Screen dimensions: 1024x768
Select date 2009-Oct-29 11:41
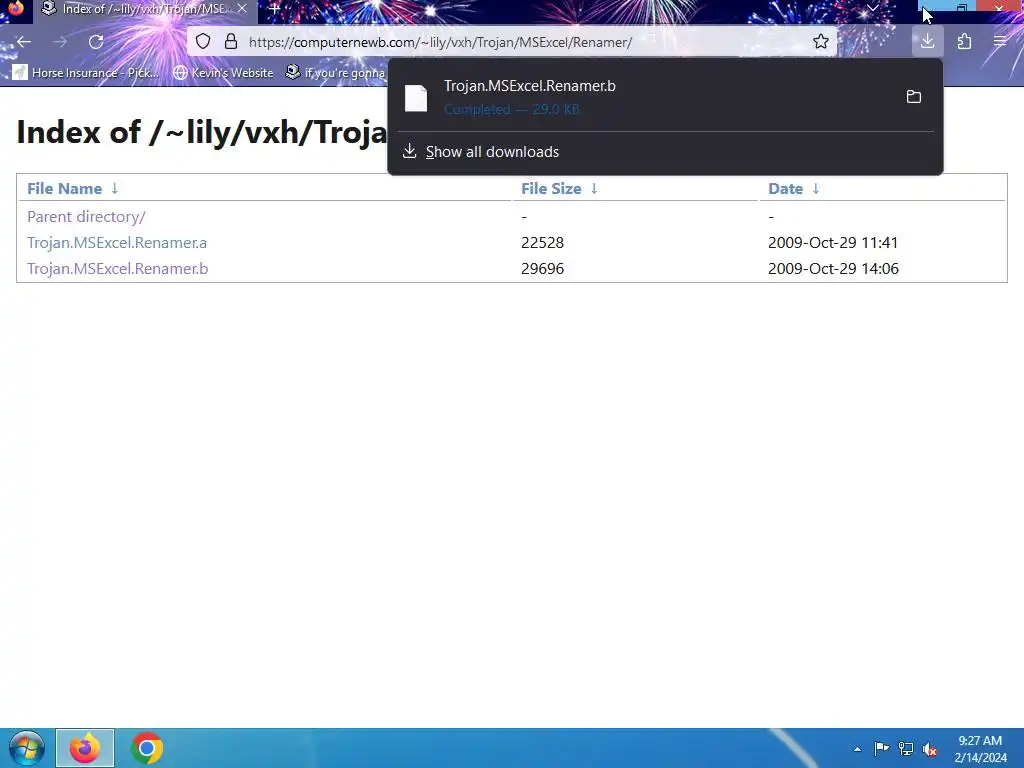833,242
